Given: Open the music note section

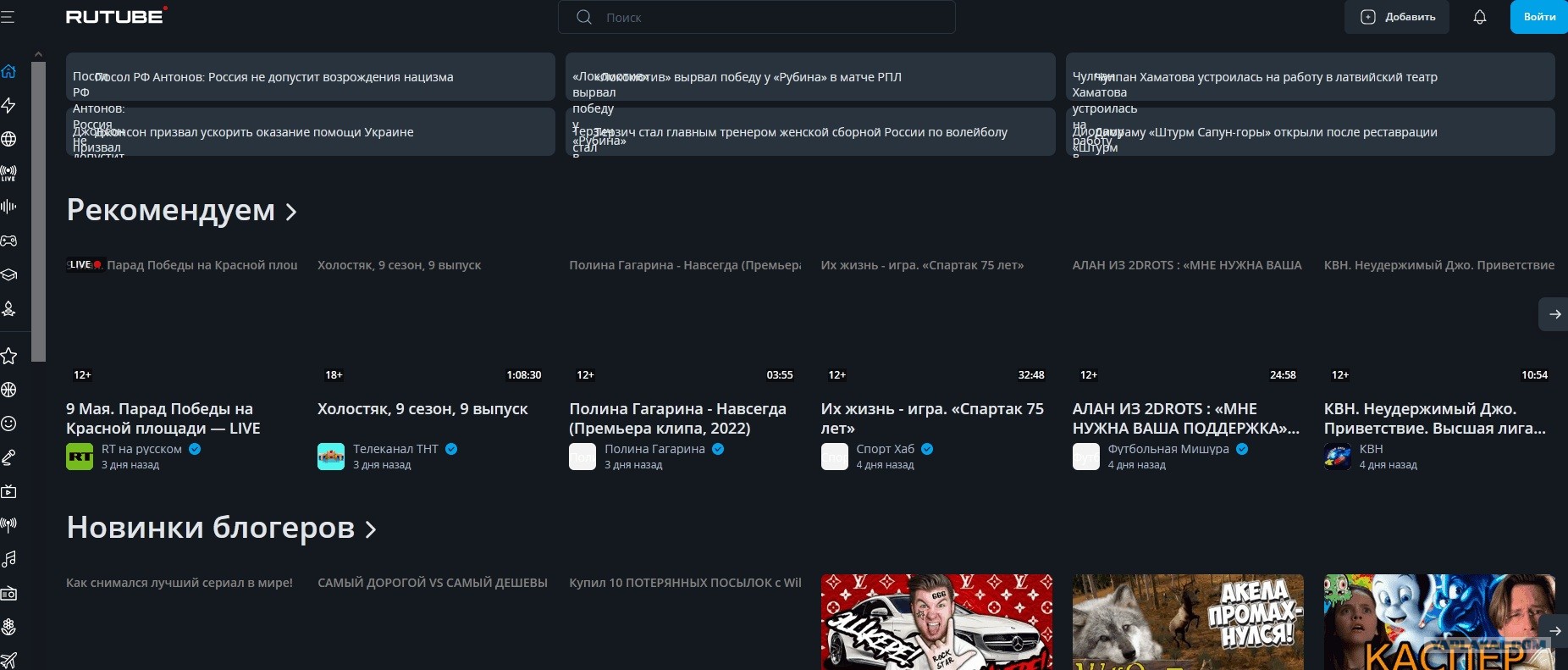Looking at the screenshot, I should tap(8, 559).
